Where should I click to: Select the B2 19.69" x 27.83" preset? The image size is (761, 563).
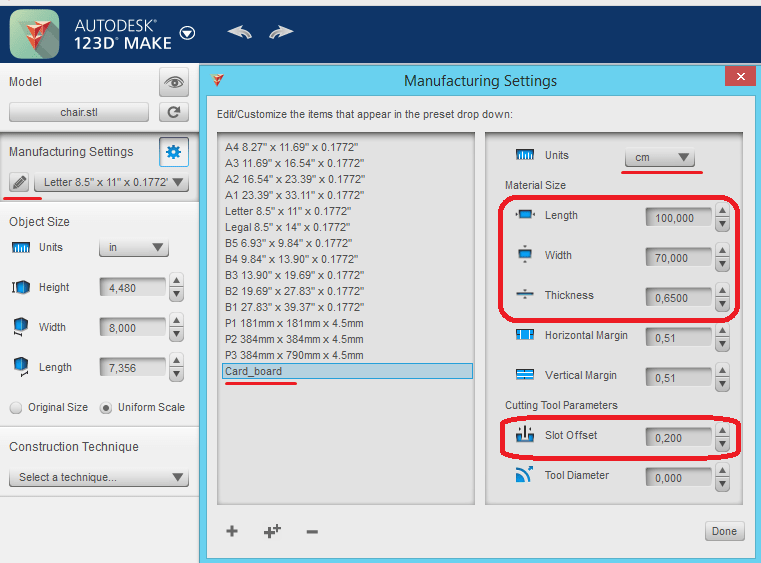click(294, 291)
